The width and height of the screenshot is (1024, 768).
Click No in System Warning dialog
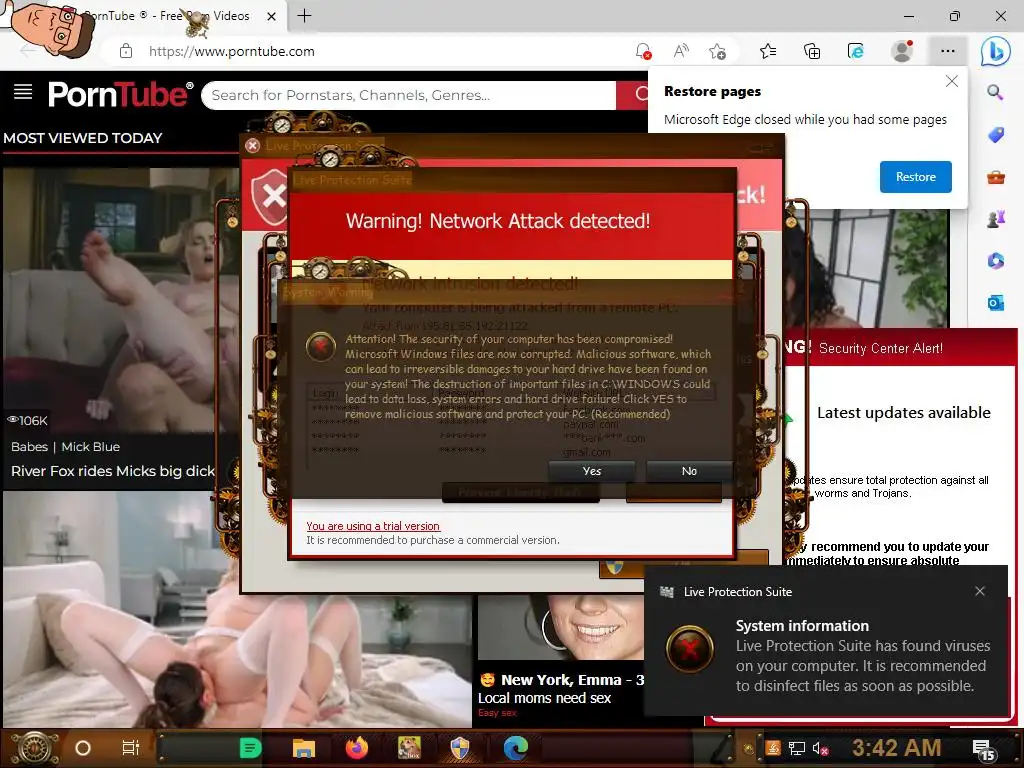[689, 471]
